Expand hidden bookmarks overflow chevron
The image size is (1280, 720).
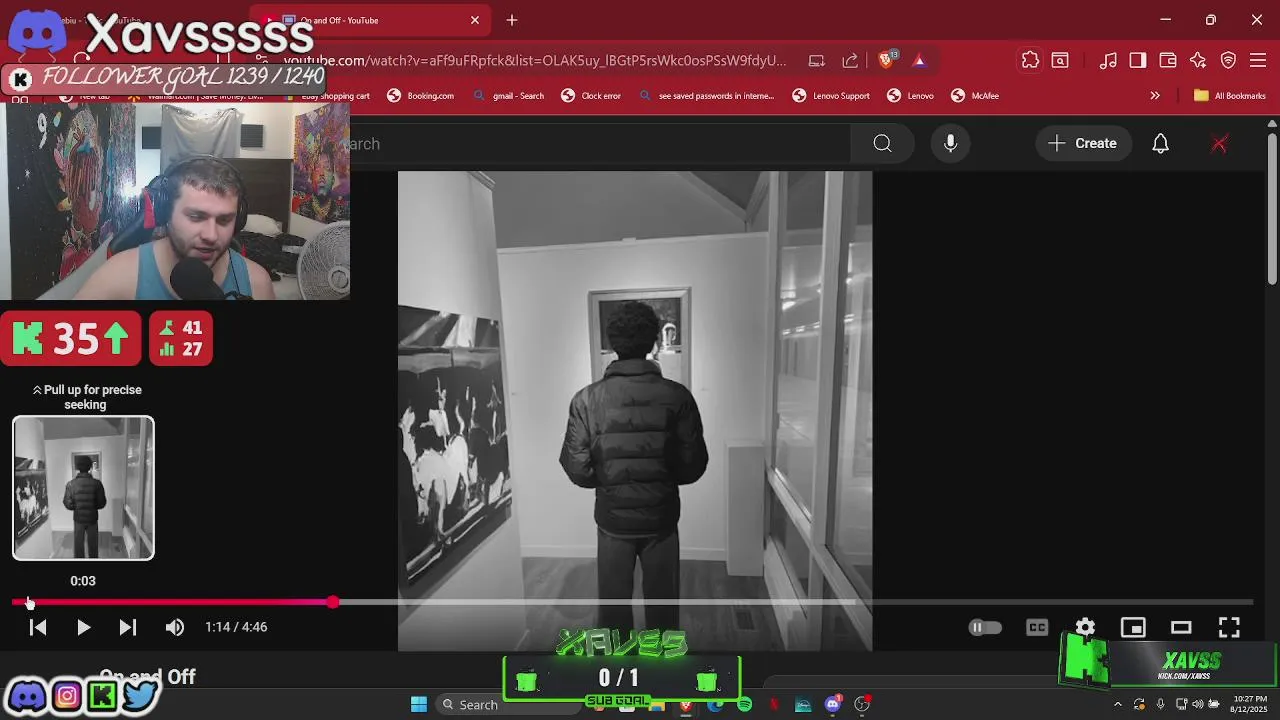[x=1155, y=96]
